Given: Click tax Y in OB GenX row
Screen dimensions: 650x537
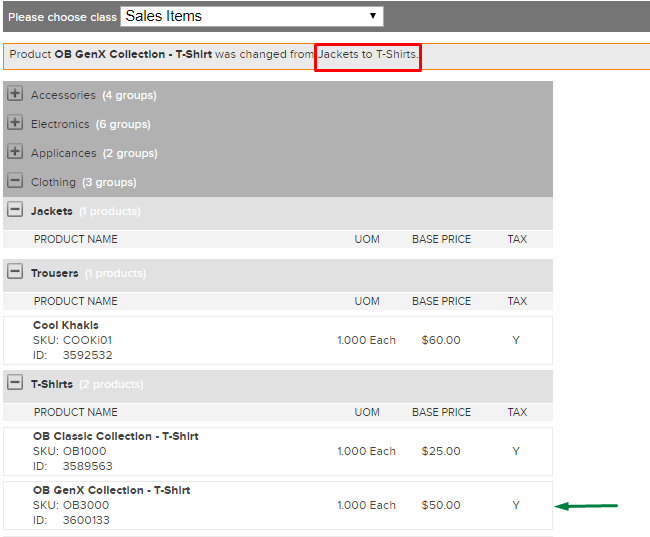Looking at the screenshot, I should coord(516,505).
